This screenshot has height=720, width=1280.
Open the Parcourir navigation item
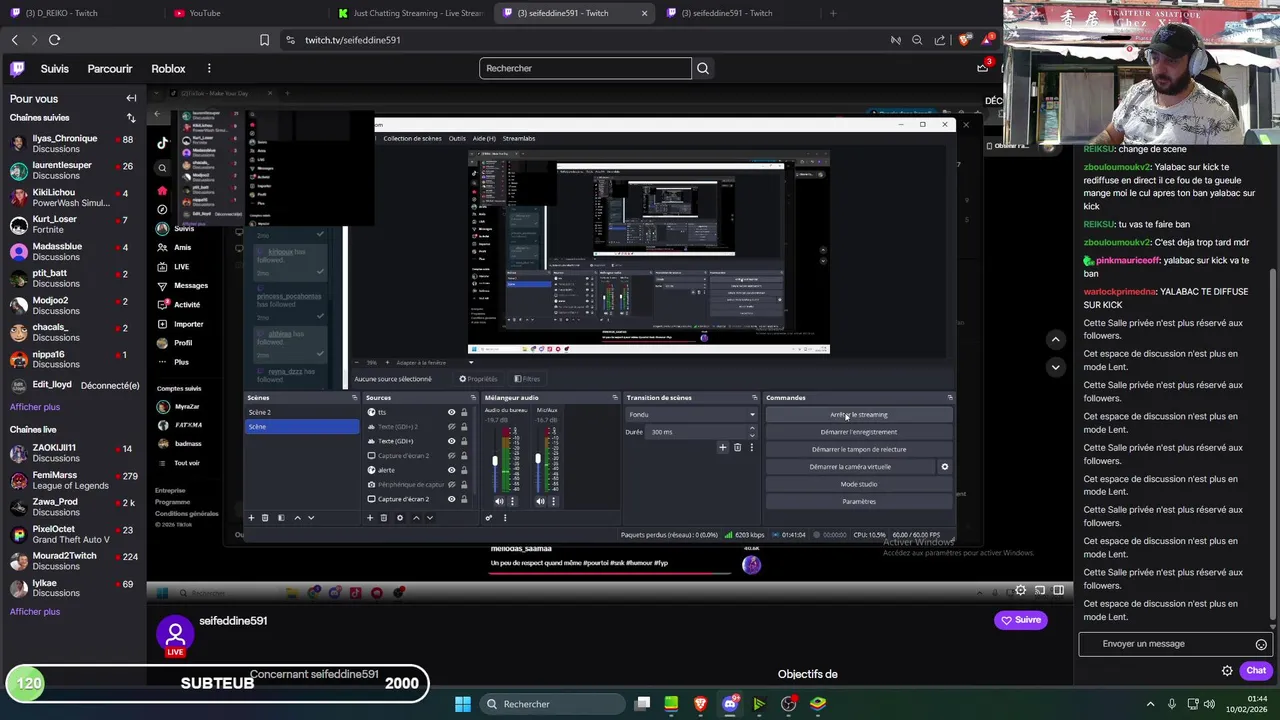click(x=110, y=69)
